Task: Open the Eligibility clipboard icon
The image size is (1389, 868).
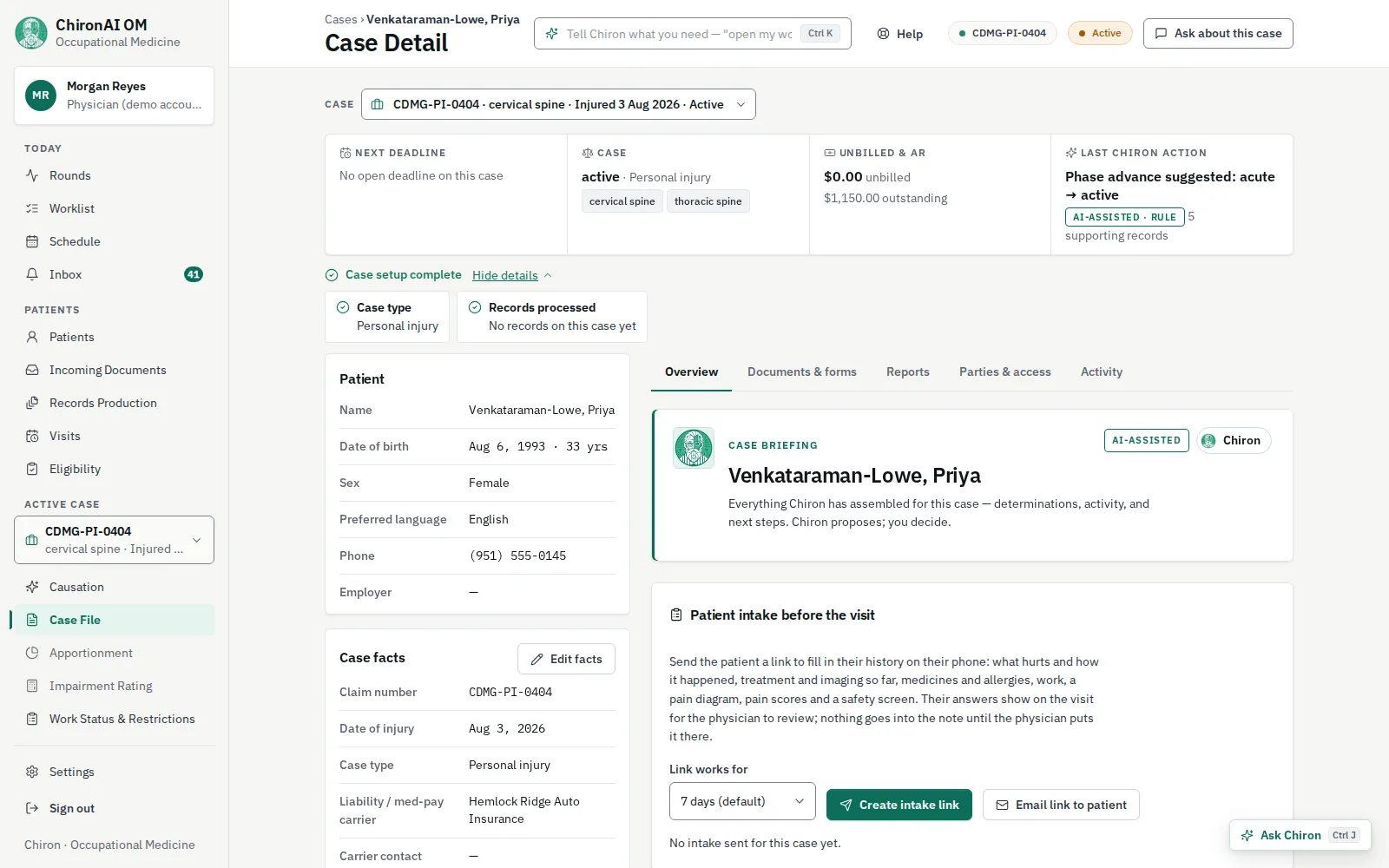Action: pos(32,469)
